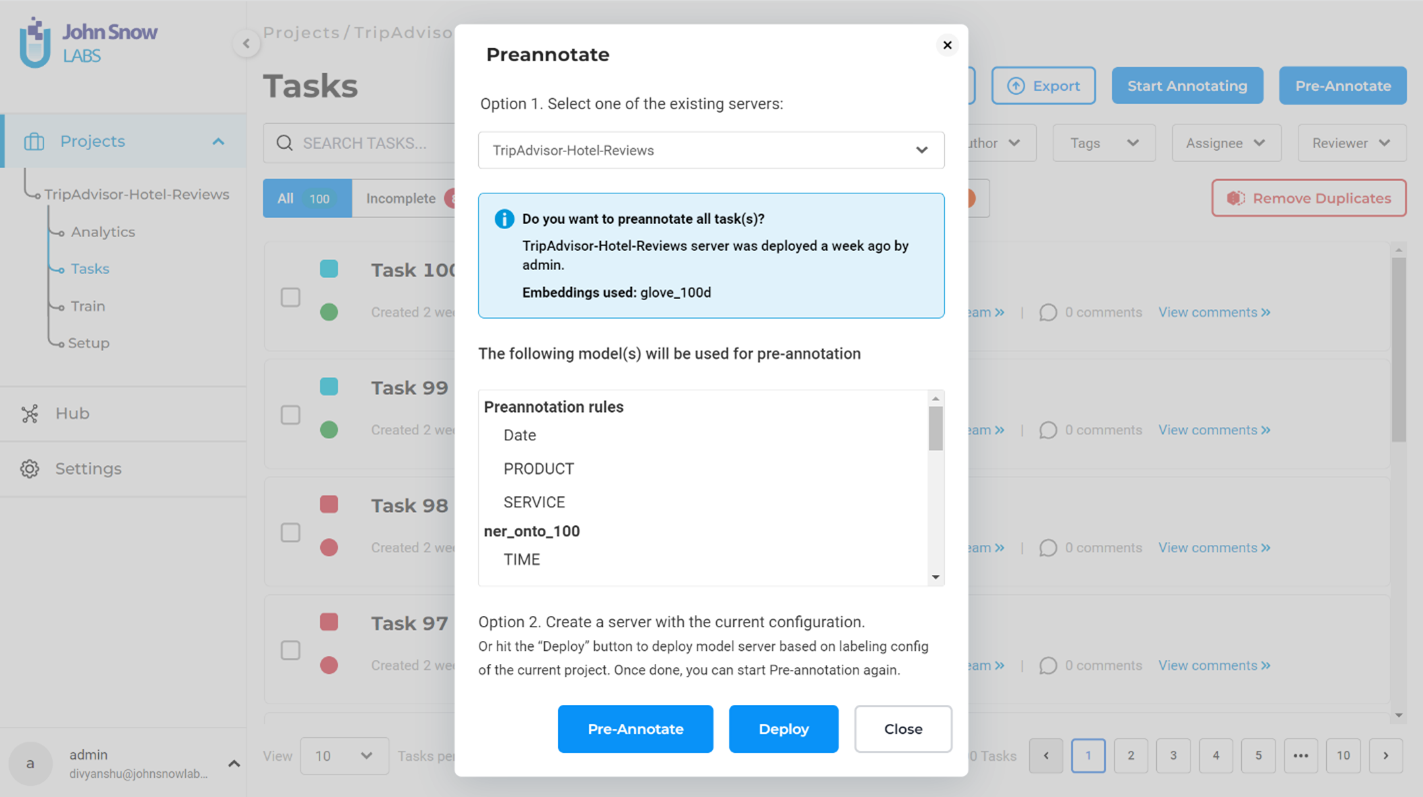
Task: Open Setup in the sidebar
Action: pyautogui.click(x=89, y=343)
